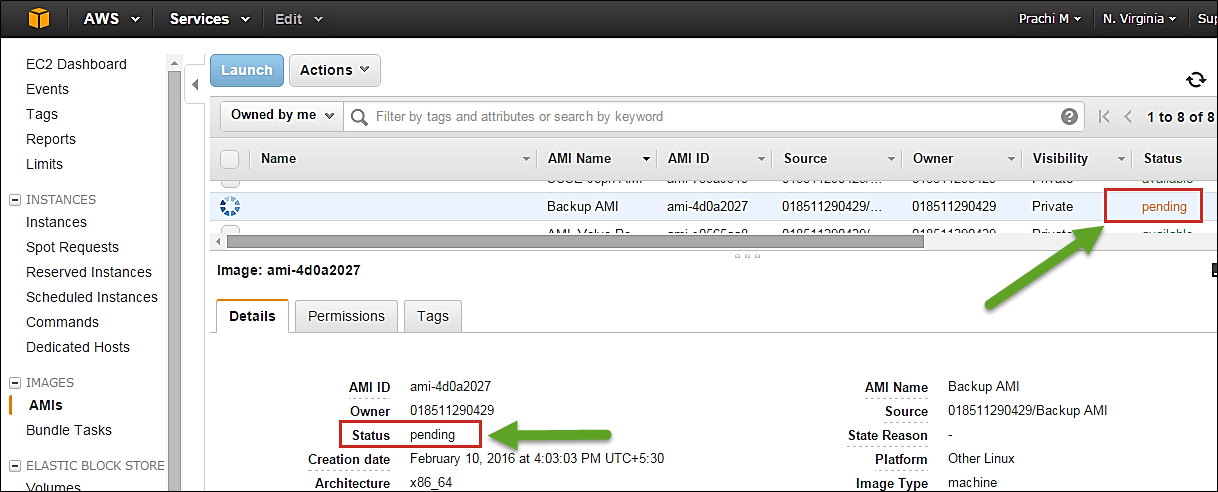Toggle the select-all checkbox in table header
The height and width of the screenshot is (492, 1218).
pos(229,159)
